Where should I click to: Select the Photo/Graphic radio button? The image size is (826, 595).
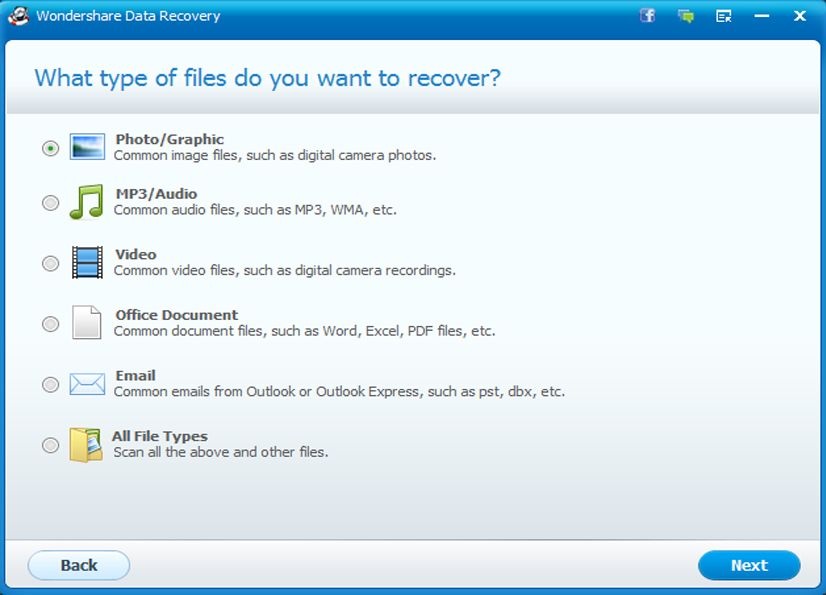click(x=50, y=148)
